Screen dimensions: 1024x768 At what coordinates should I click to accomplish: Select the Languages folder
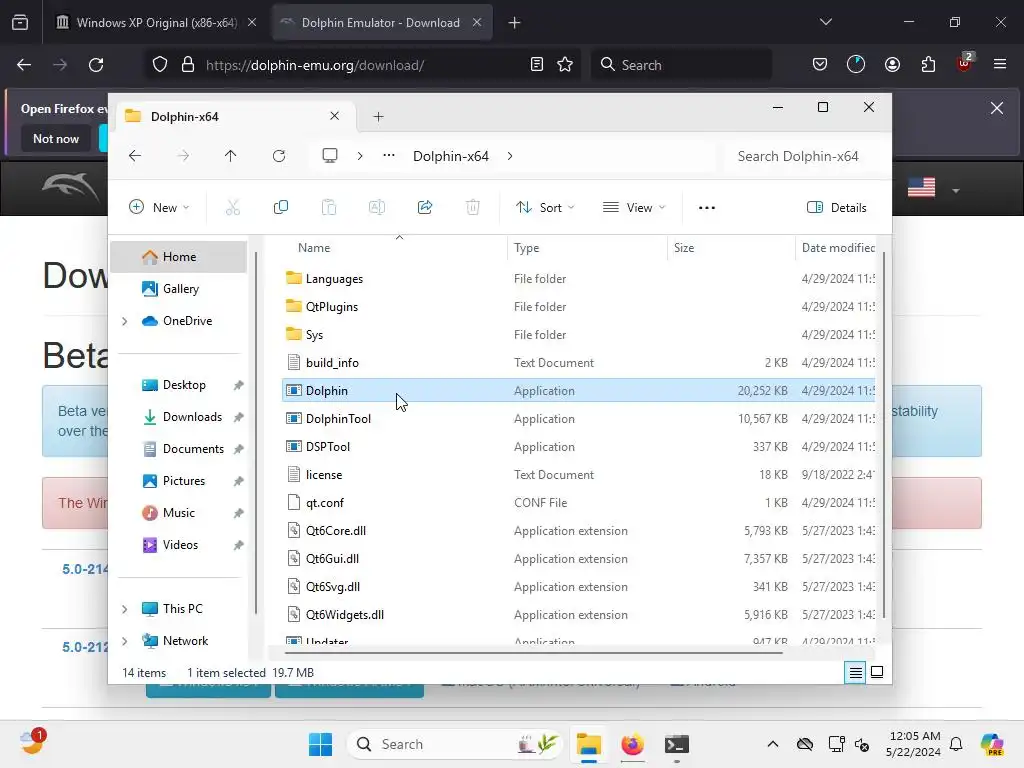(x=578, y=279)
